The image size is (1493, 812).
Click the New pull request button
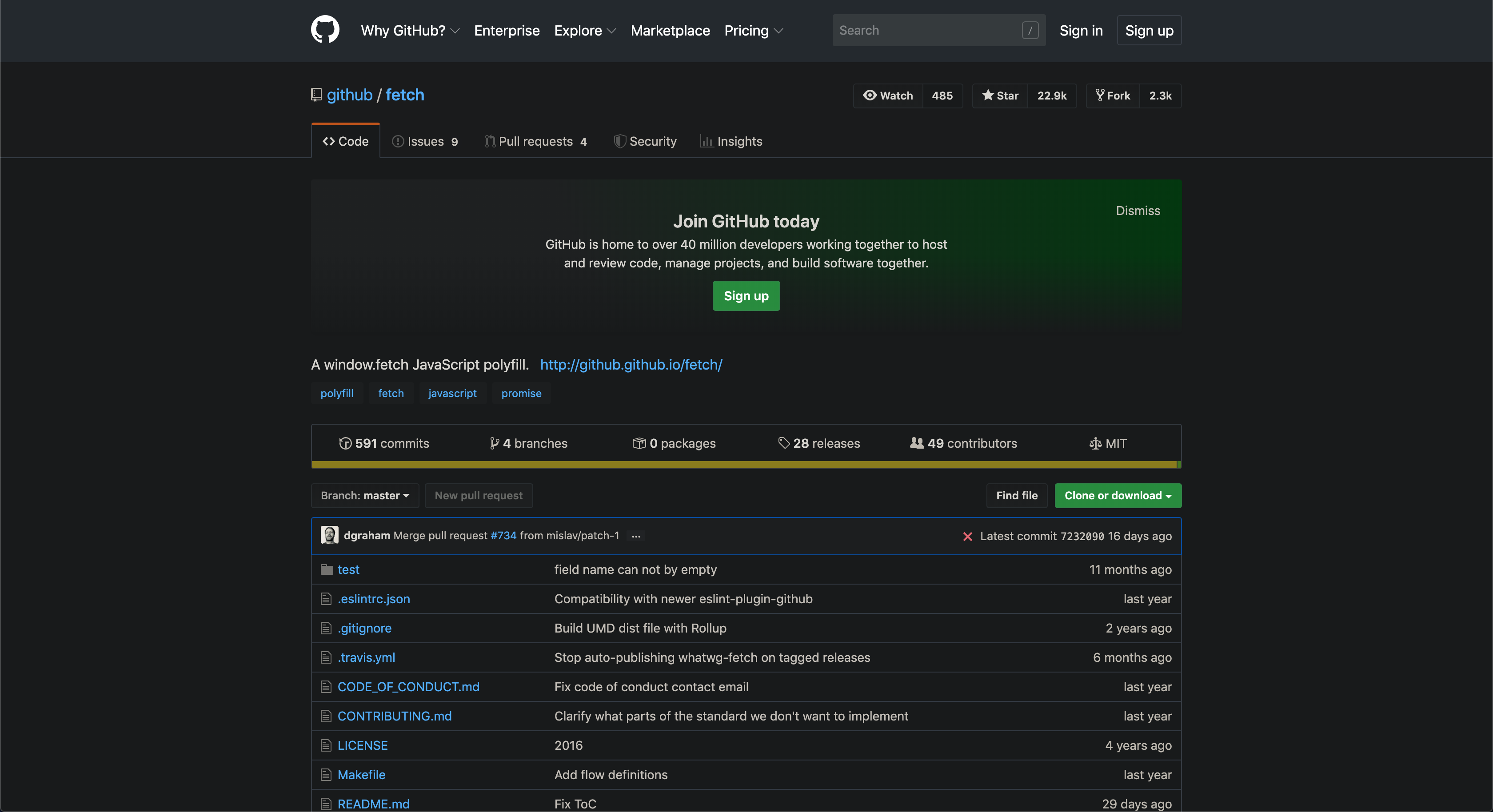[x=478, y=496]
